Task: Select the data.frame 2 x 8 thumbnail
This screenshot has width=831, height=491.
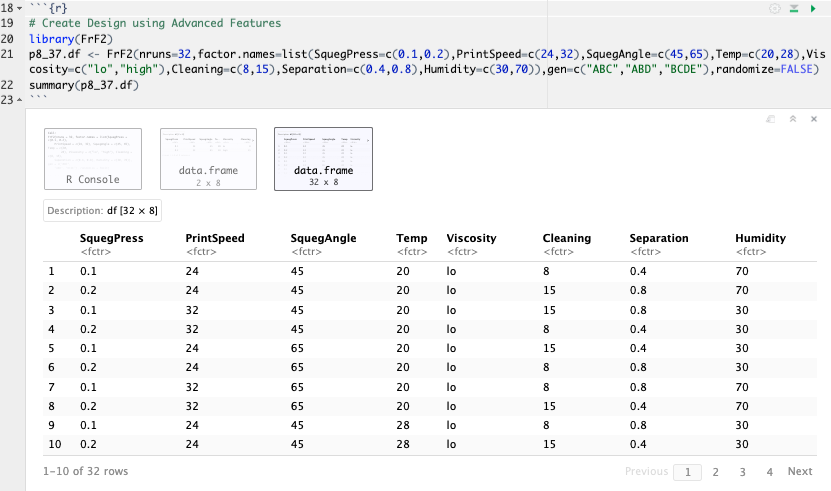Action: (208, 158)
